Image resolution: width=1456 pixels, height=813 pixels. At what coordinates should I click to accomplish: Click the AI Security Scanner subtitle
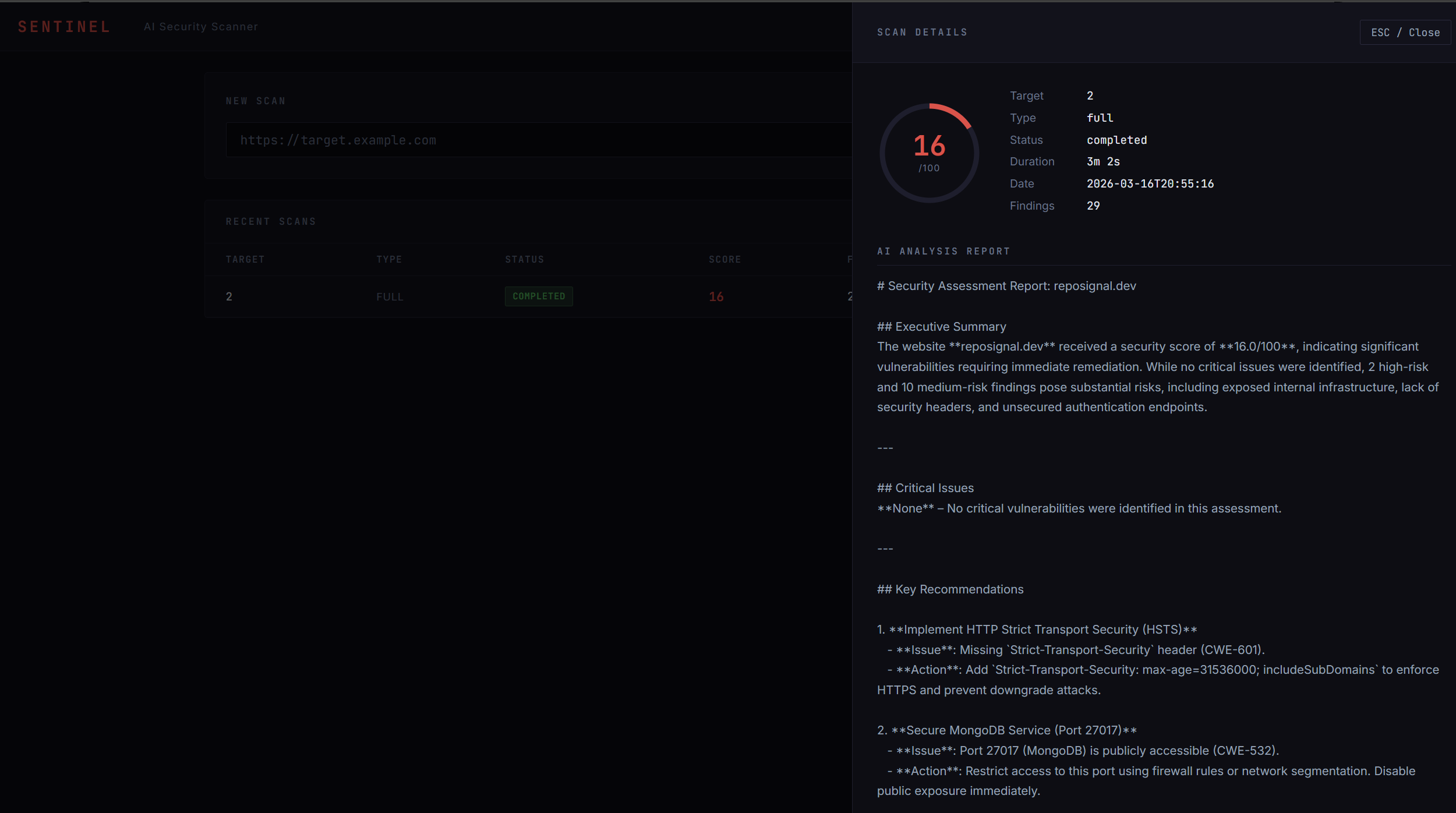[x=201, y=27]
